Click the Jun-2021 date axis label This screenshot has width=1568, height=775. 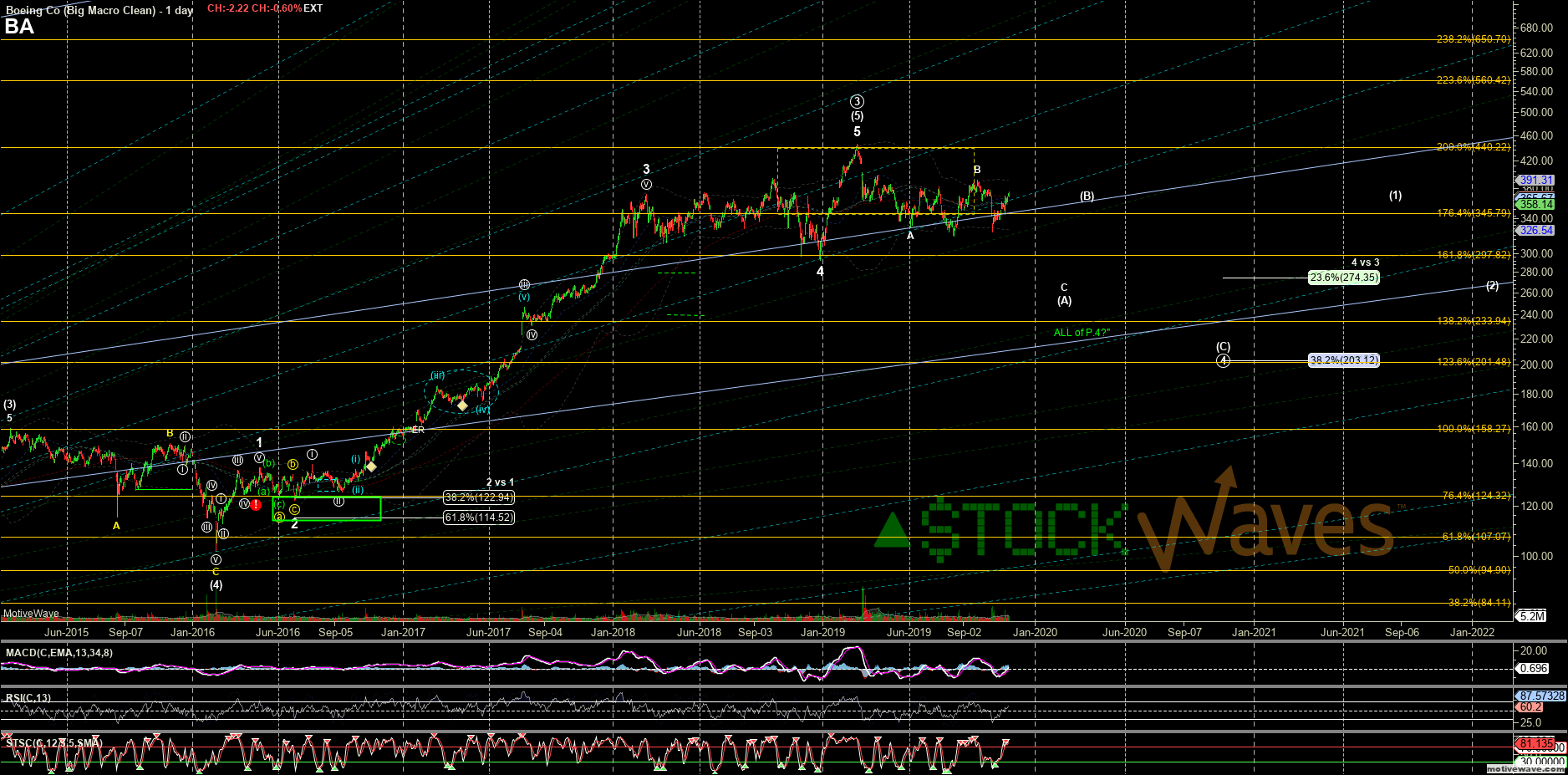click(1341, 633)
